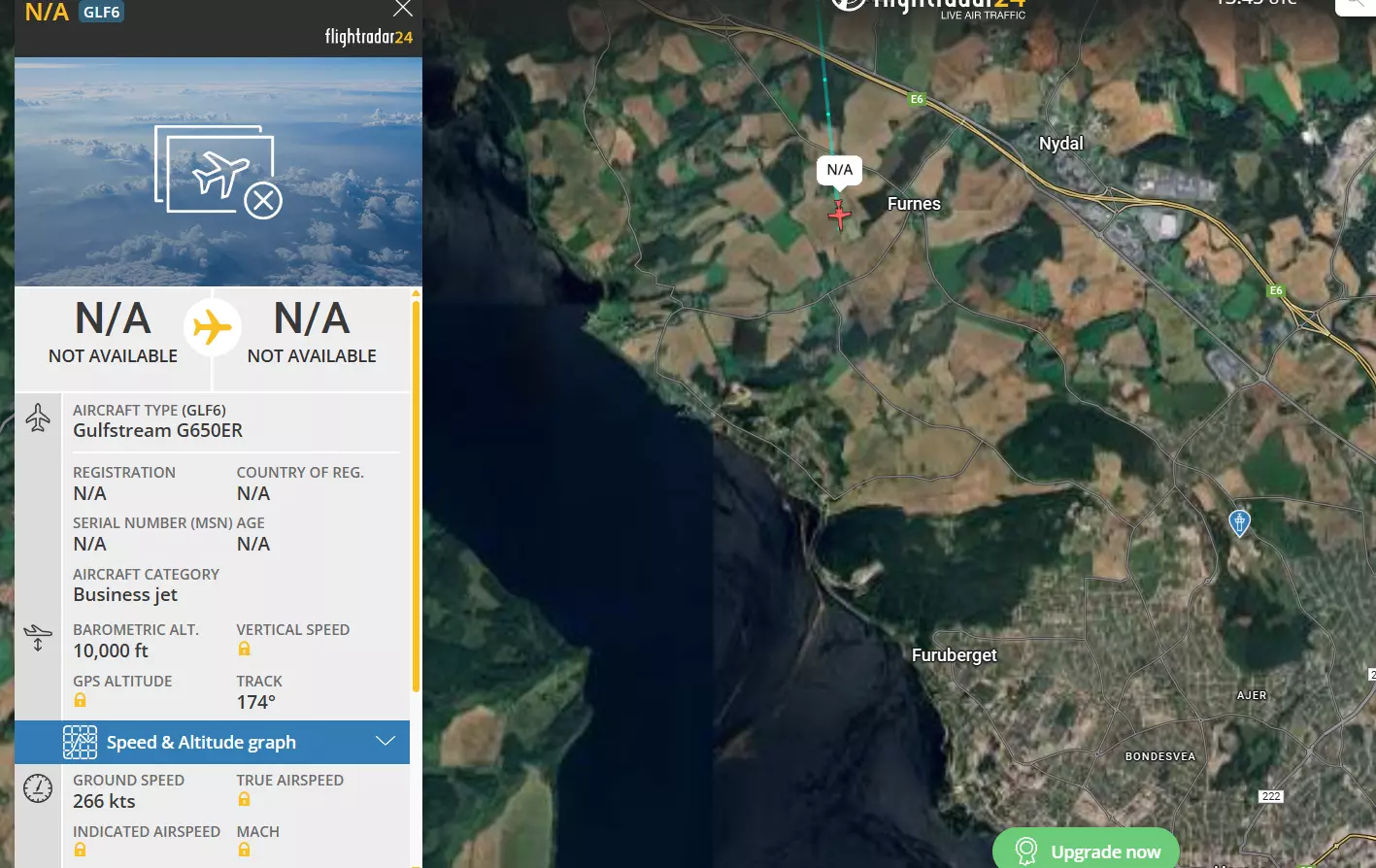Click the E6 road shield beside Nydal

point(917,99)
